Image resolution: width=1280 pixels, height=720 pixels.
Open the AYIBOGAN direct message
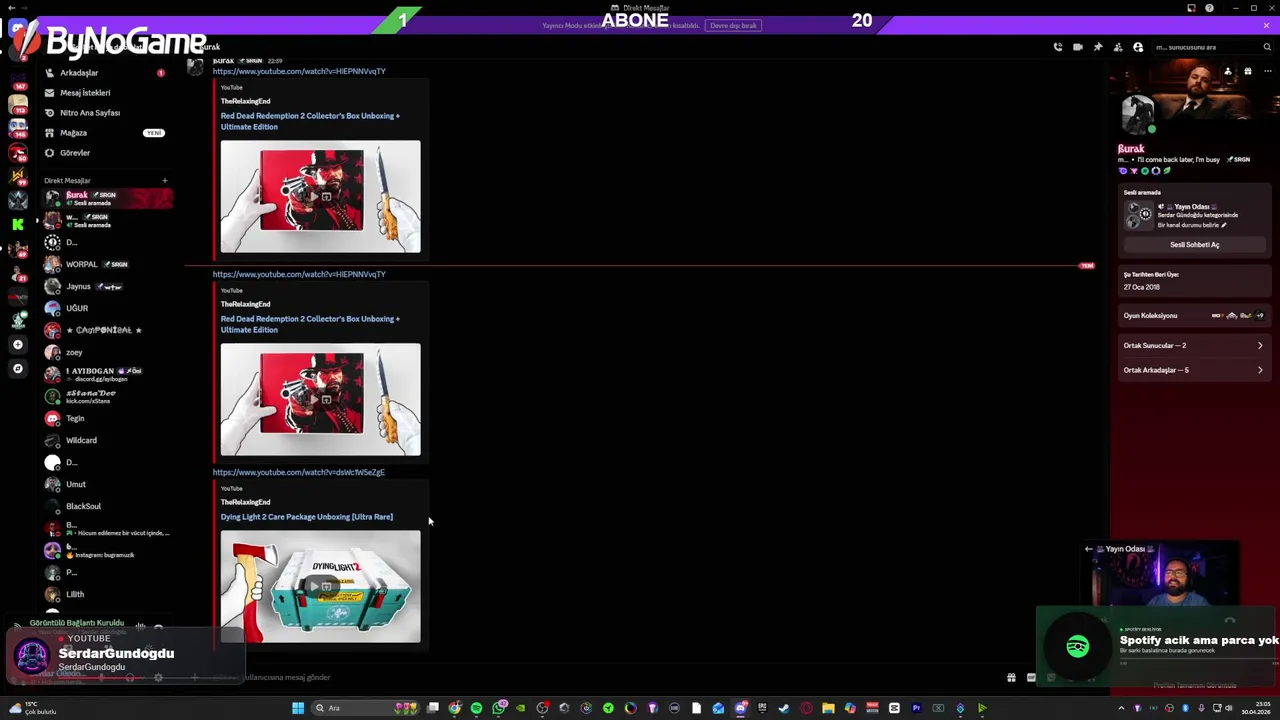pos(105,374)
